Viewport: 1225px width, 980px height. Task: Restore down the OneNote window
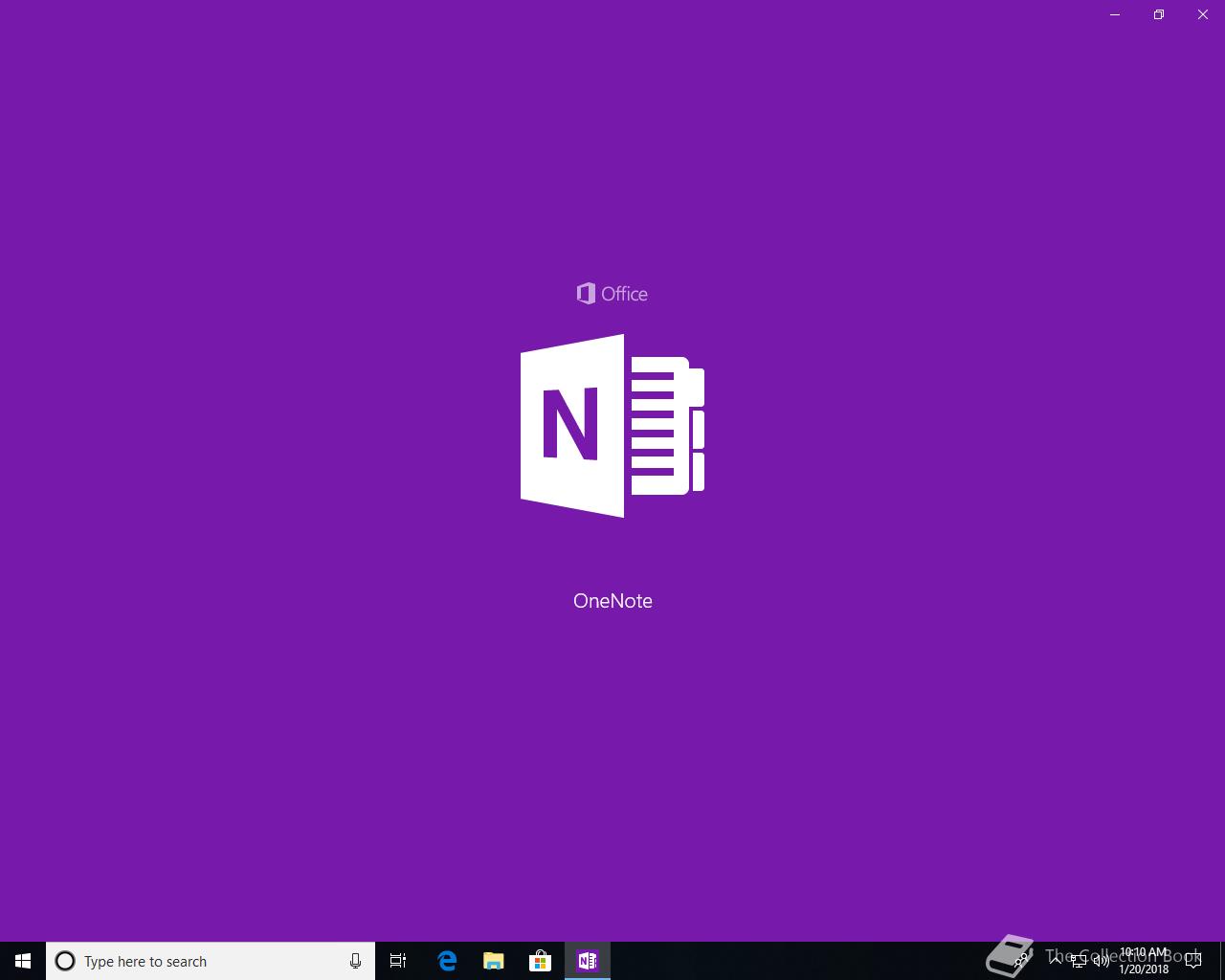tap(1159, 14)
